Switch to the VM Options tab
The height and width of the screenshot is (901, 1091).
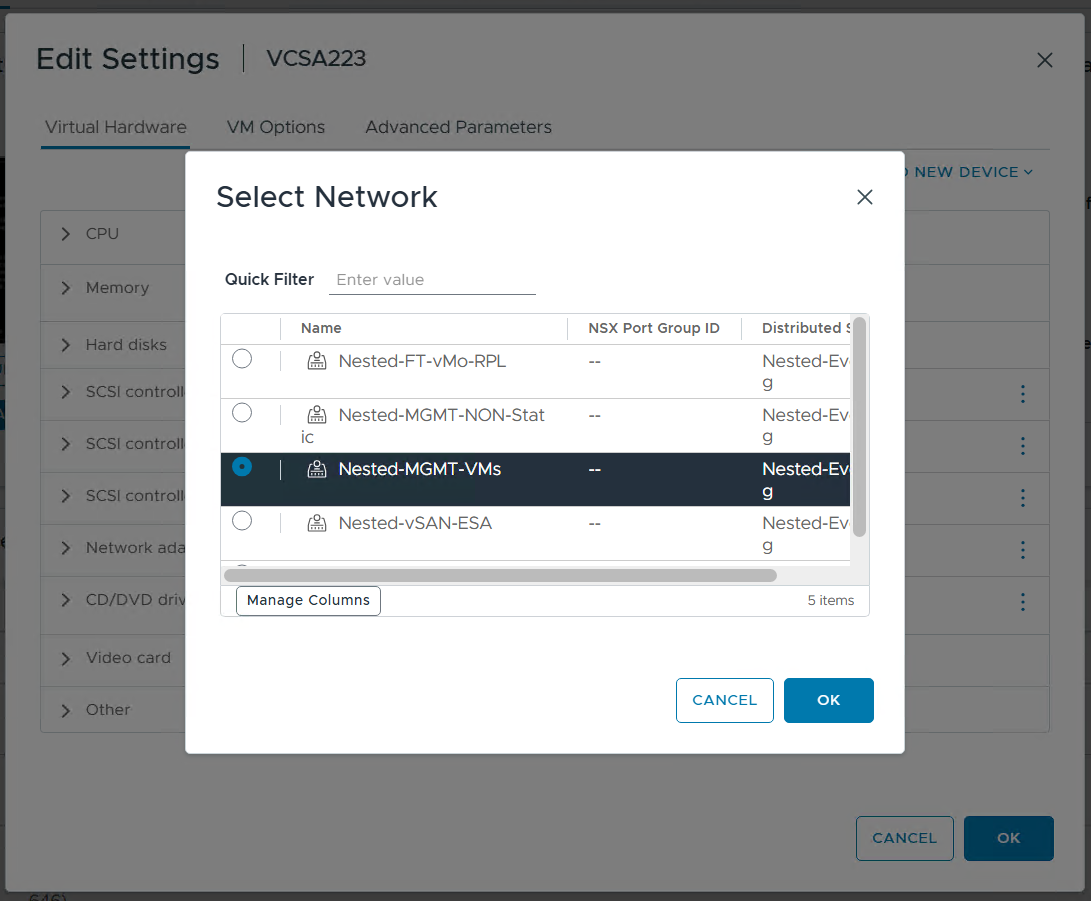click(x=276, y=127)
